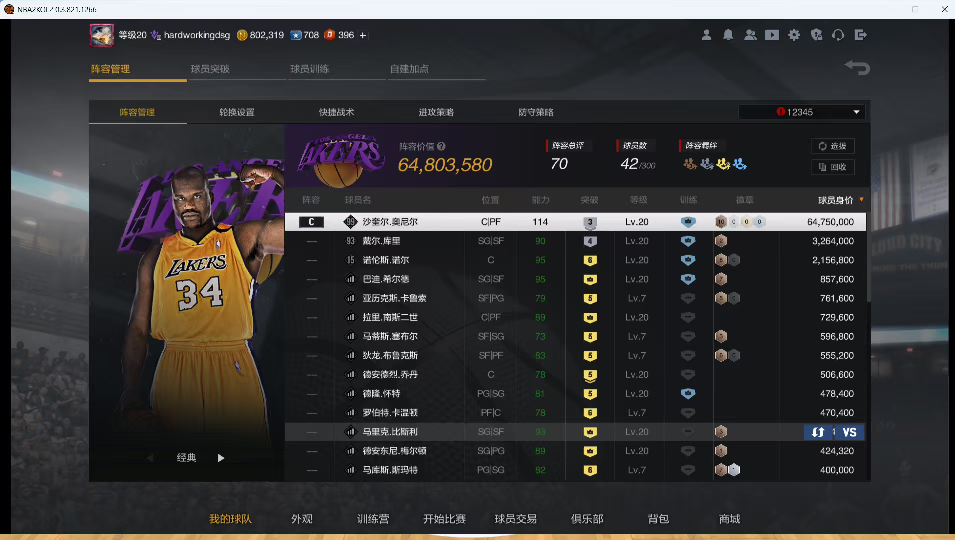Sort by the 等级 column header
955x540 pixels.
pos(638,200)
